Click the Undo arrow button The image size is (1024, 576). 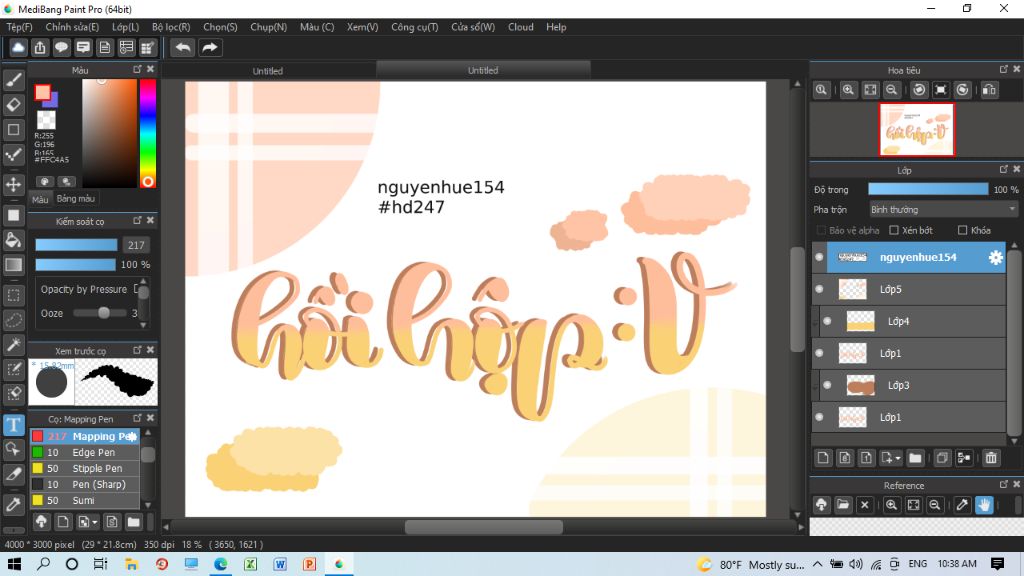pos(183,47)
